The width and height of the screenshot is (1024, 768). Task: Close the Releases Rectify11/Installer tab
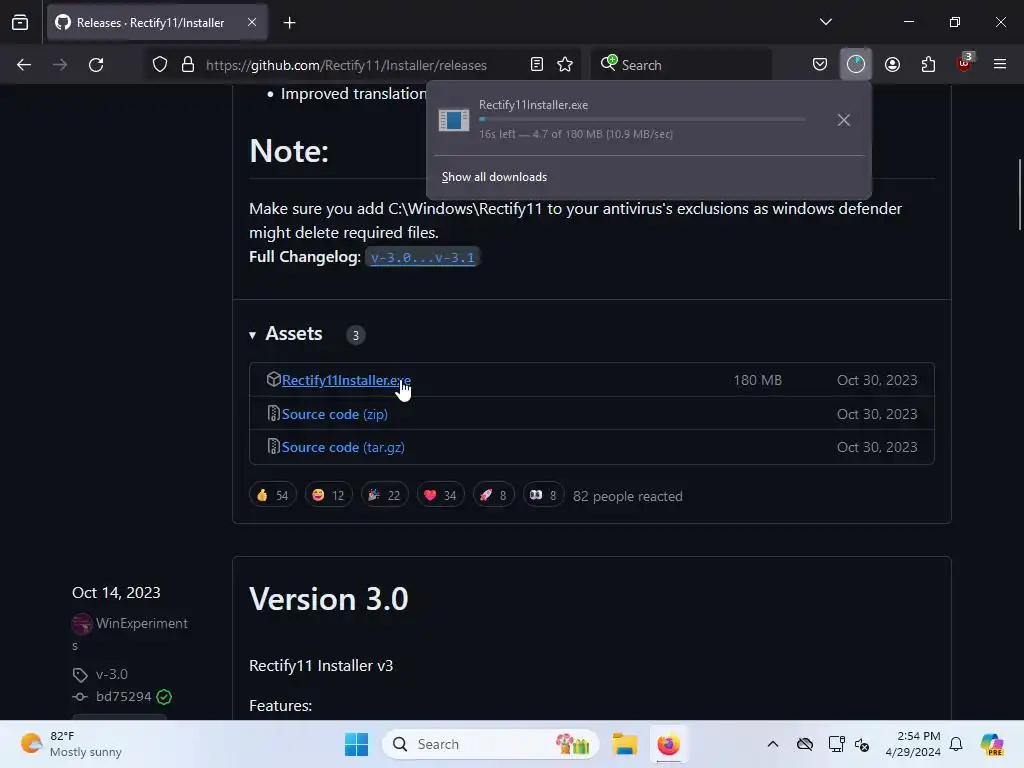pyautogui.click(x=252, y=23)
